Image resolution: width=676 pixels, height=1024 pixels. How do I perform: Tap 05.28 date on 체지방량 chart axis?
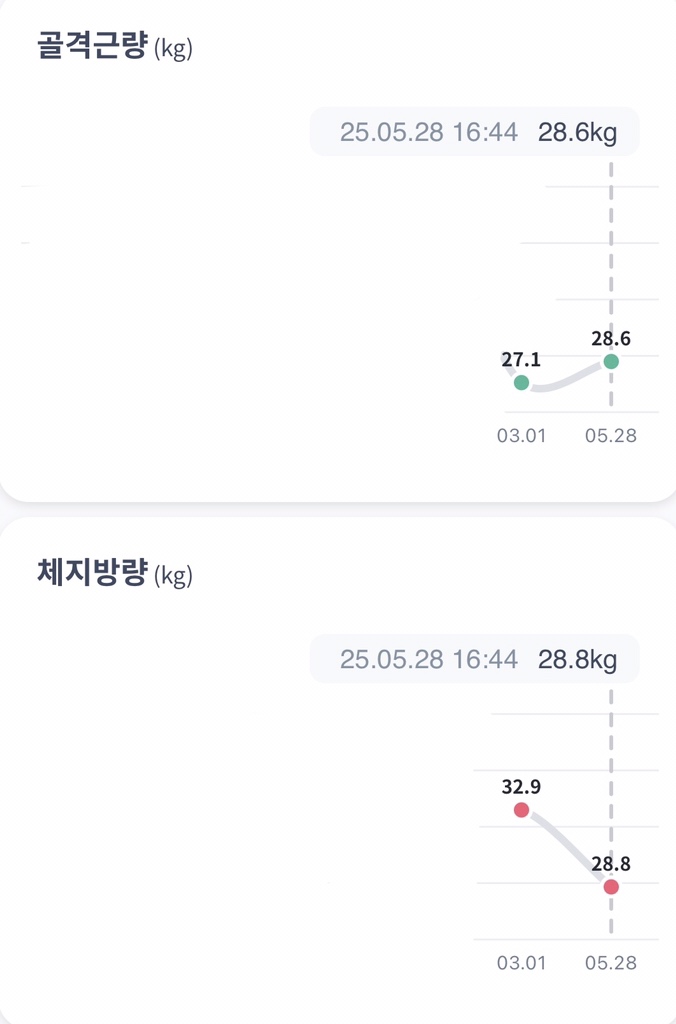611,963
